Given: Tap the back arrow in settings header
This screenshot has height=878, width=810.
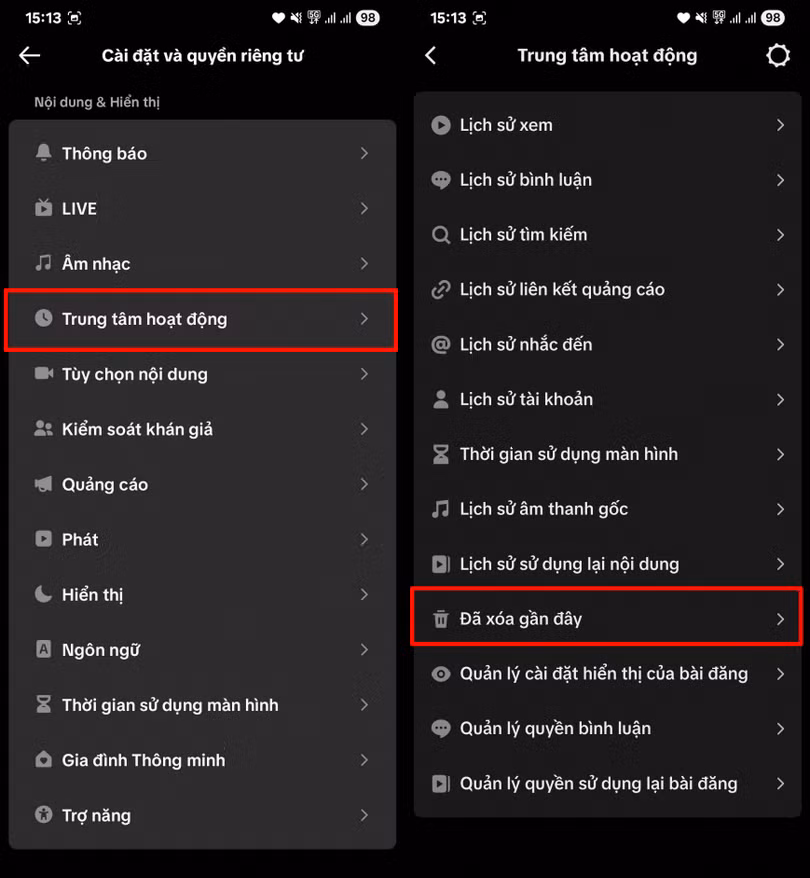Looking at the screenshot, I should [30, 55].
